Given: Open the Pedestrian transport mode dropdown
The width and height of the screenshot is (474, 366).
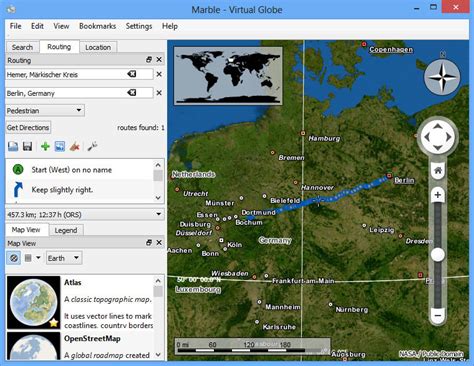Looking at the screenshot, I should (x=45, y=110).
